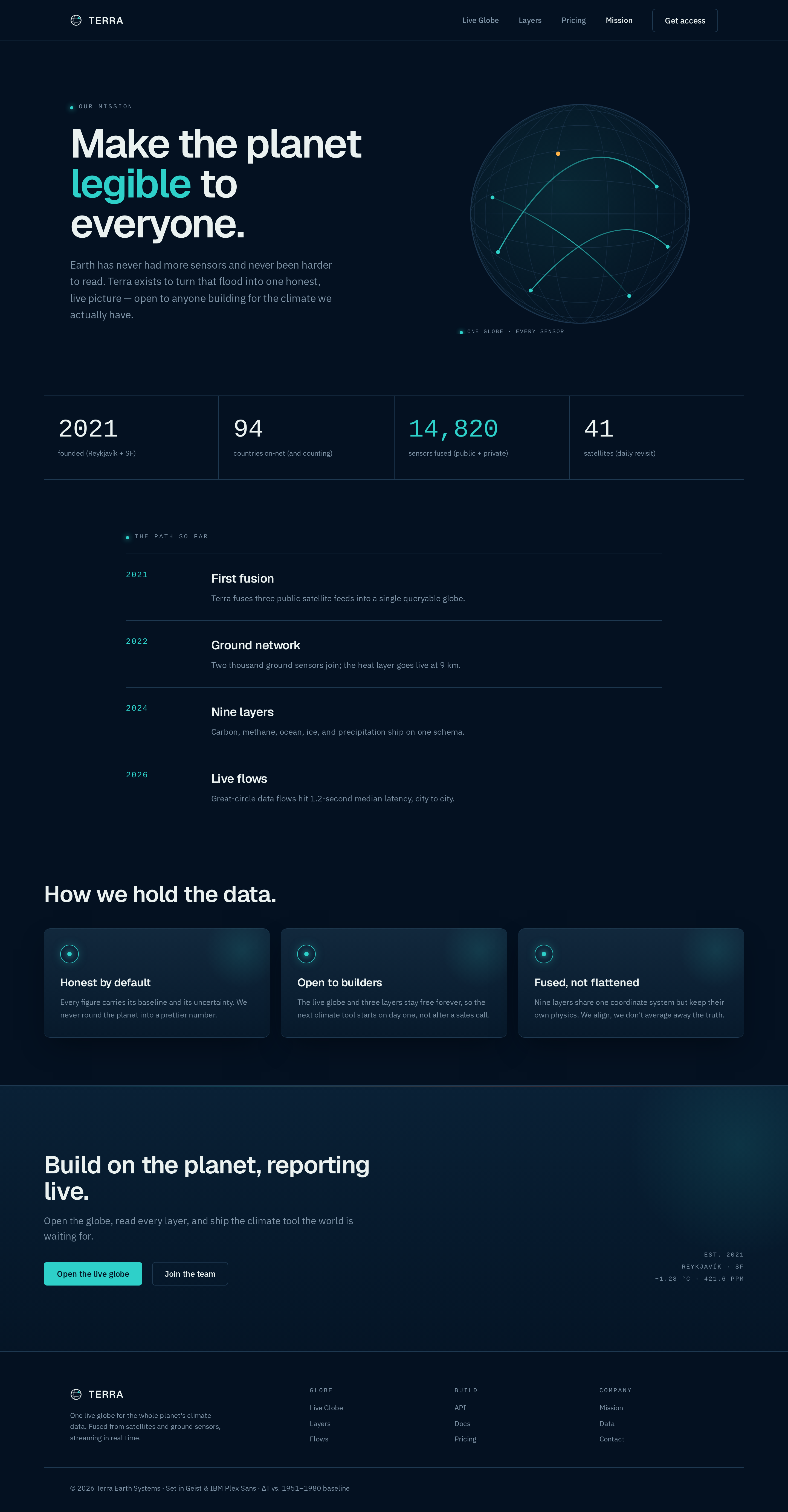Click the ring icon on Honest by default card
788x1512 pixels.
pos(69,954)
